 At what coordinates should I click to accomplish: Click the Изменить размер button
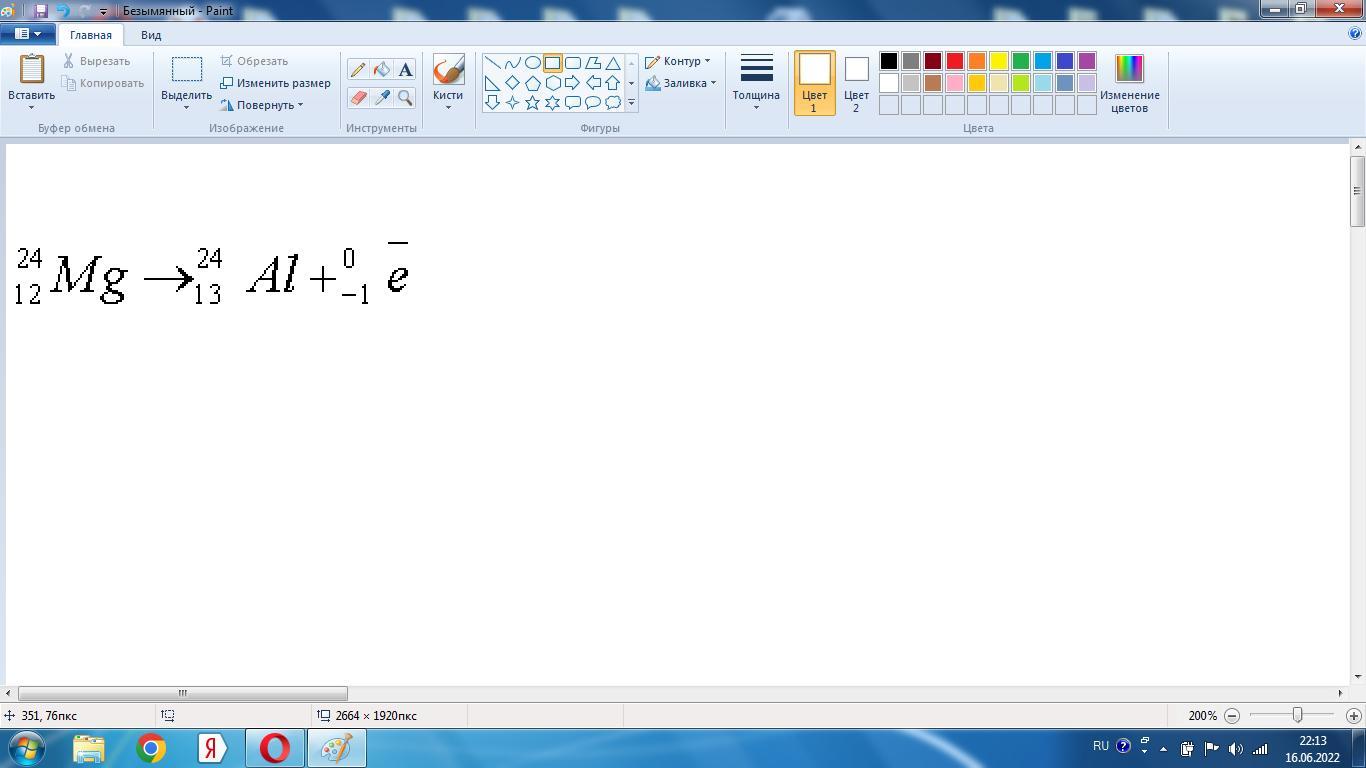click(x=275, y=83)
